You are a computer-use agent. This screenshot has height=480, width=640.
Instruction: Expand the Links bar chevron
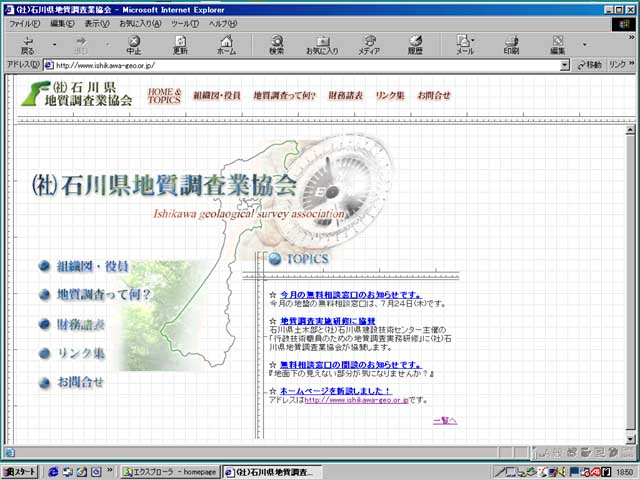[631, 63]
